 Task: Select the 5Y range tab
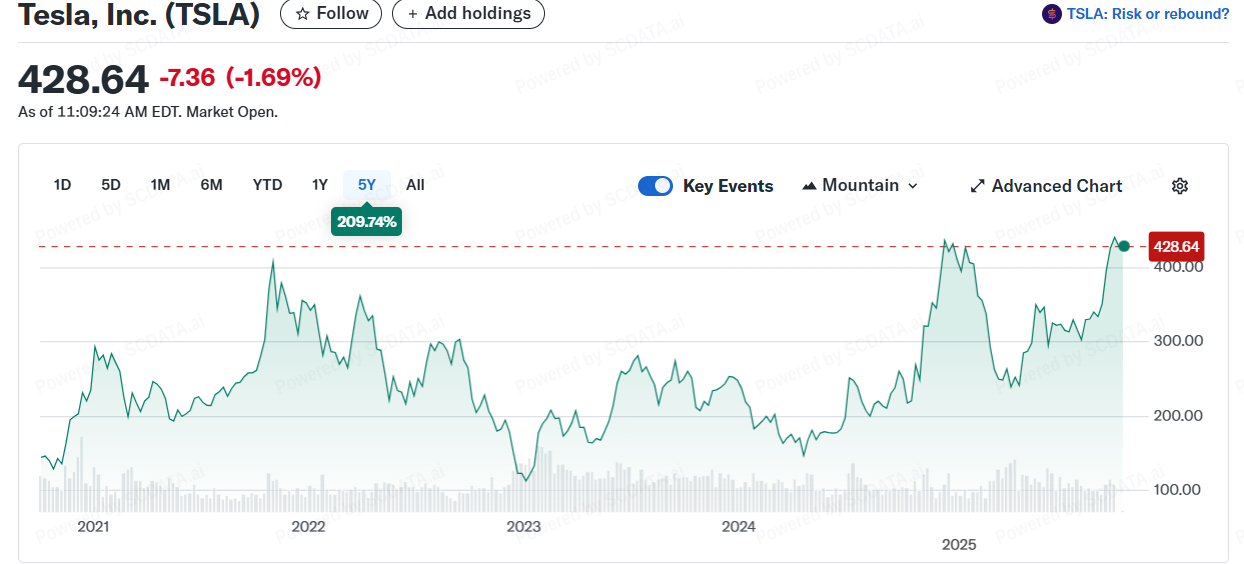click(367, 185)
